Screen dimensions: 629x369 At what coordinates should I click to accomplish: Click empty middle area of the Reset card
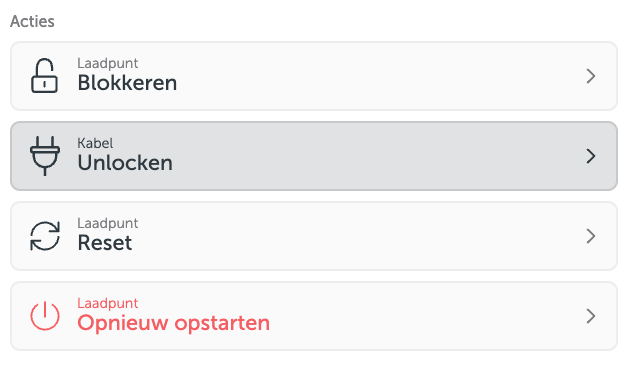[361, 236]
